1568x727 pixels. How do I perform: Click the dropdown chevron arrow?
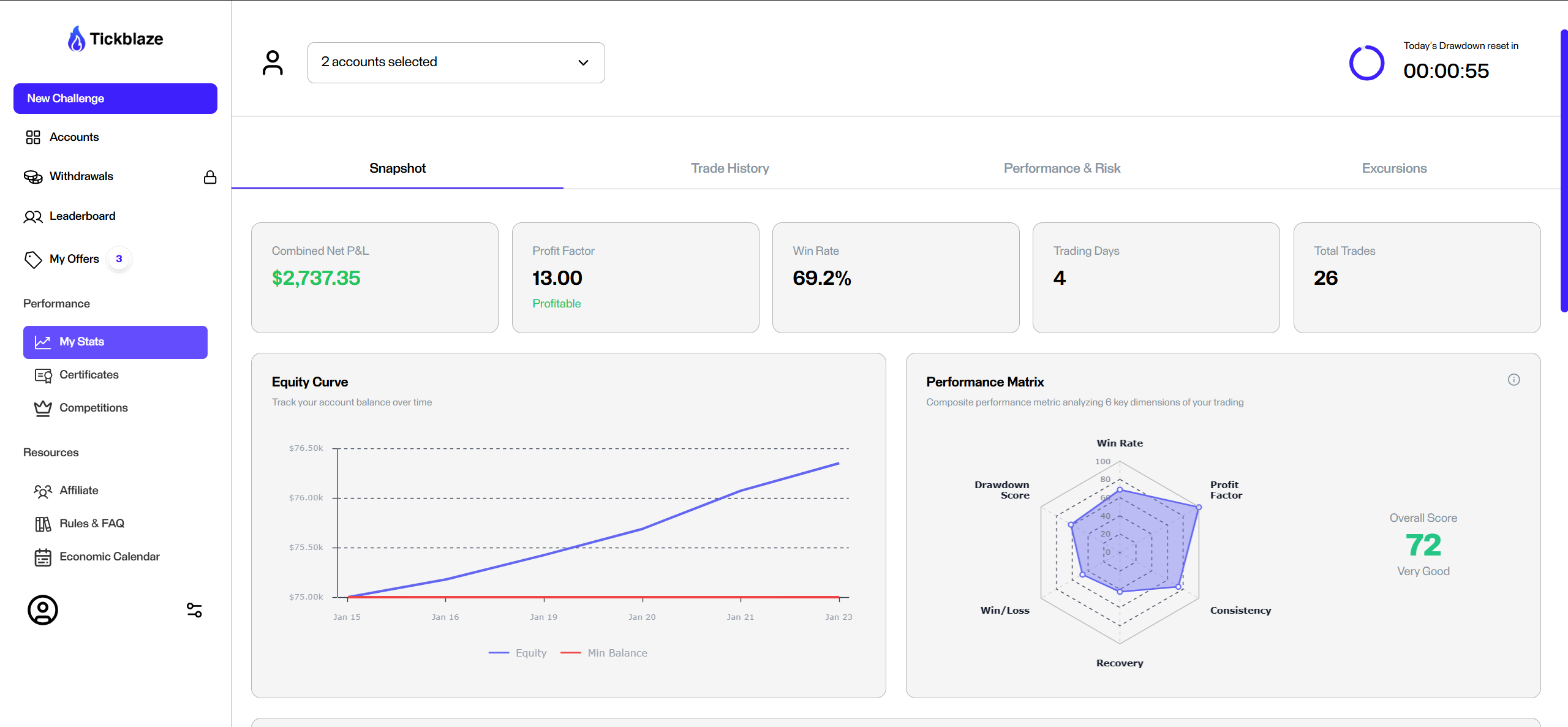click(583, 62)
